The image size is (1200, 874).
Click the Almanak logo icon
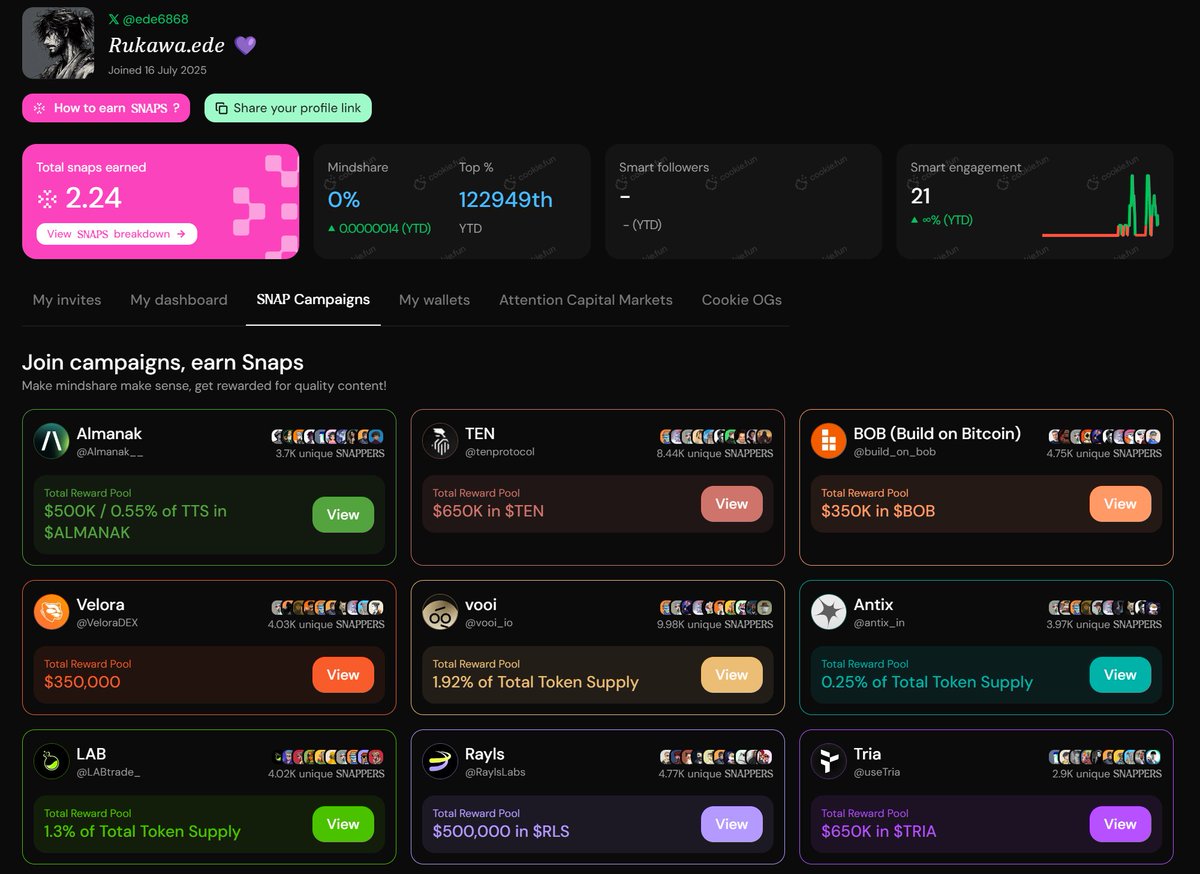(52, 441)
